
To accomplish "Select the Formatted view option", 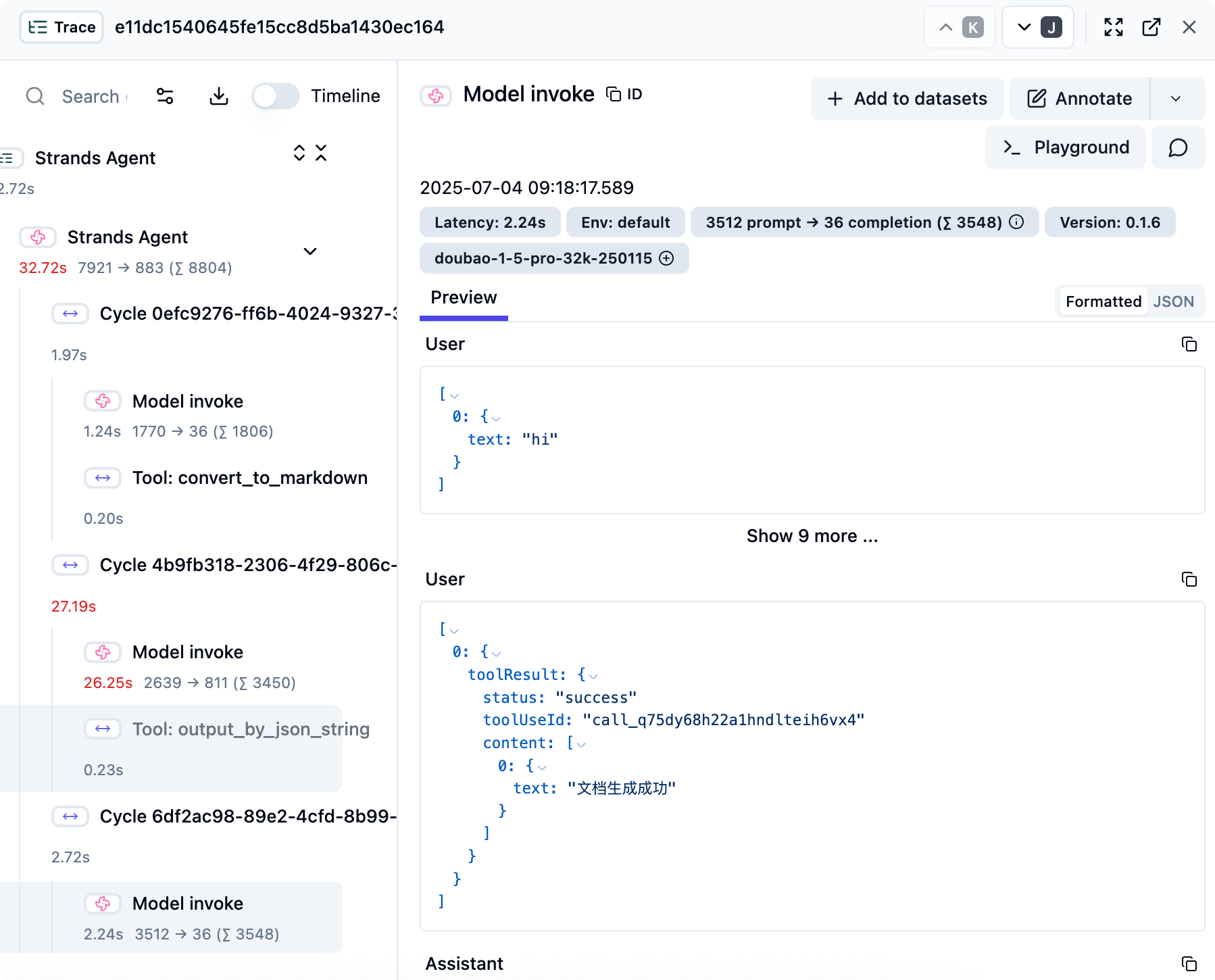I will (1103, 301).
